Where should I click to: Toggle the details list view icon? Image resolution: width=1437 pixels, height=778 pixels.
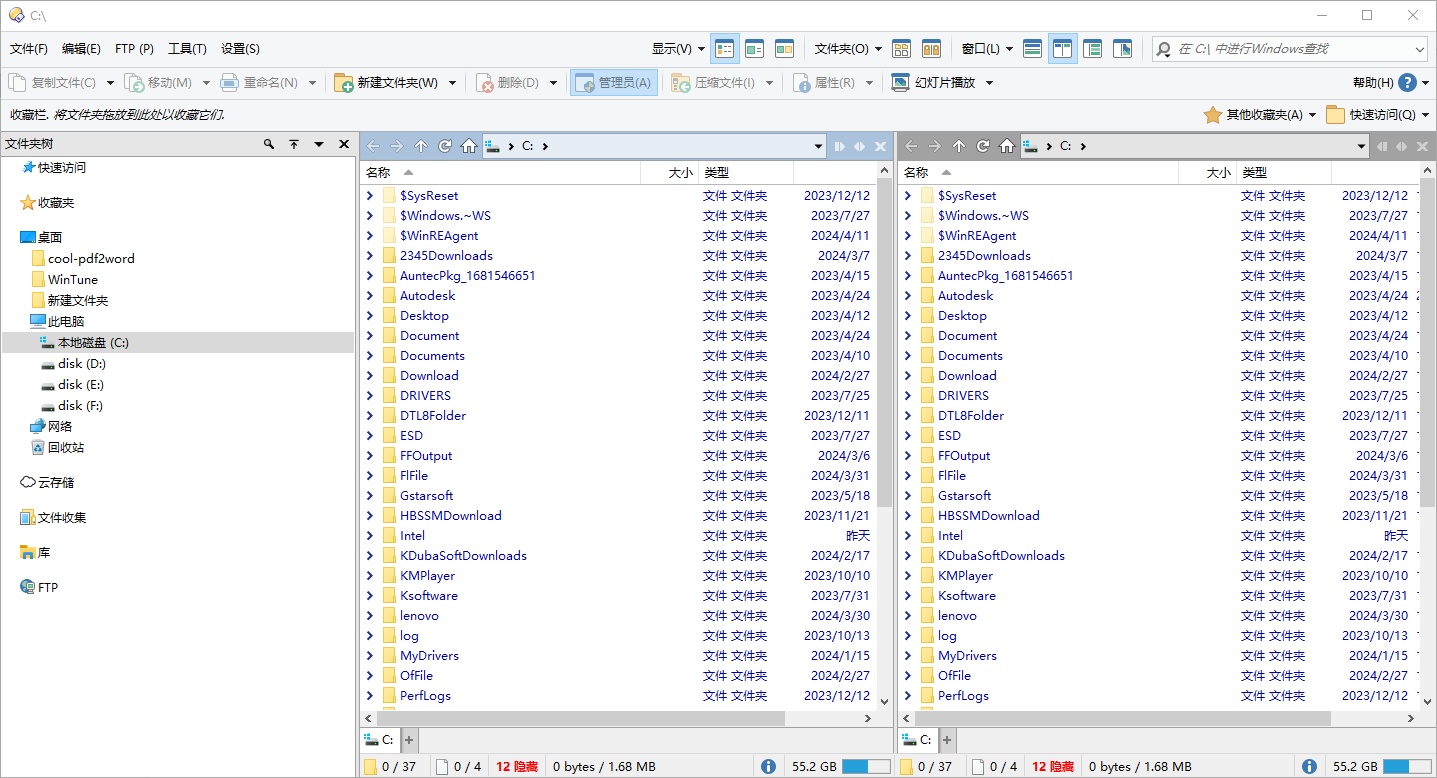coord(725,48)
